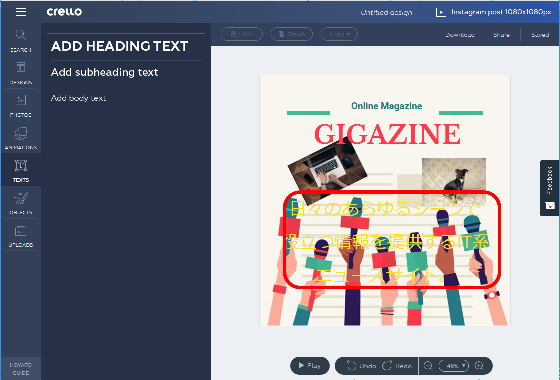Click the Share link
This screenshot has width=560, height=380.
(x=501, y=35)
